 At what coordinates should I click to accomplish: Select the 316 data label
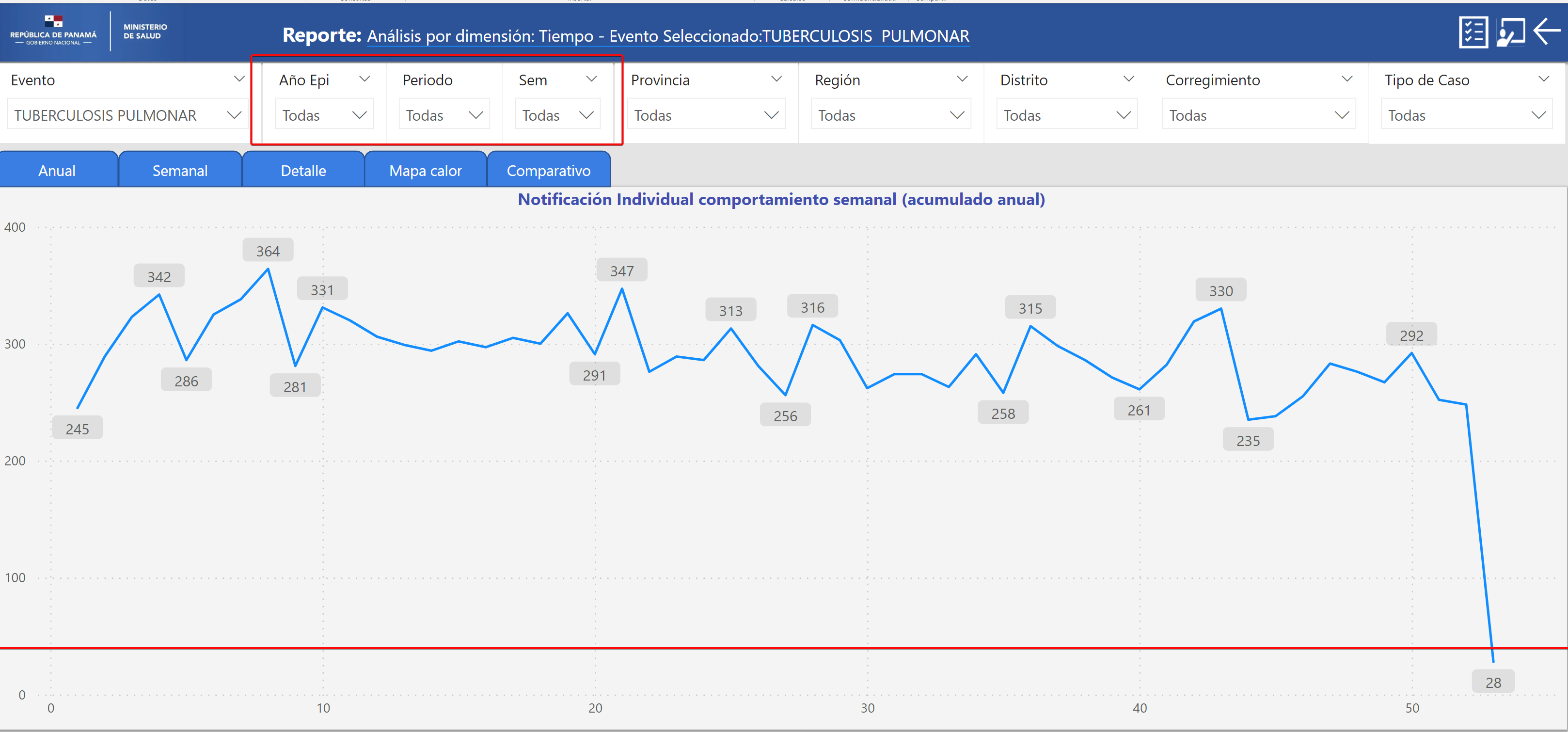(x=812, y=307)
